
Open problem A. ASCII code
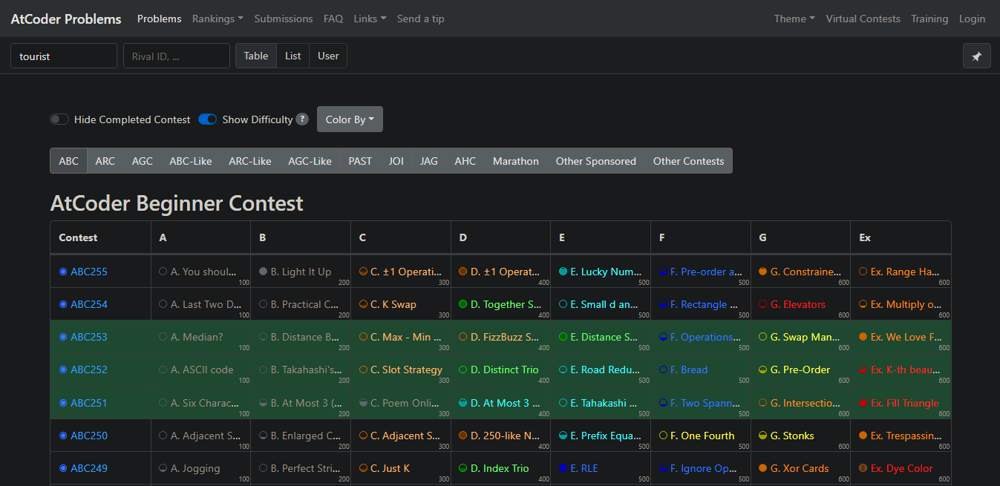point(202,370)
